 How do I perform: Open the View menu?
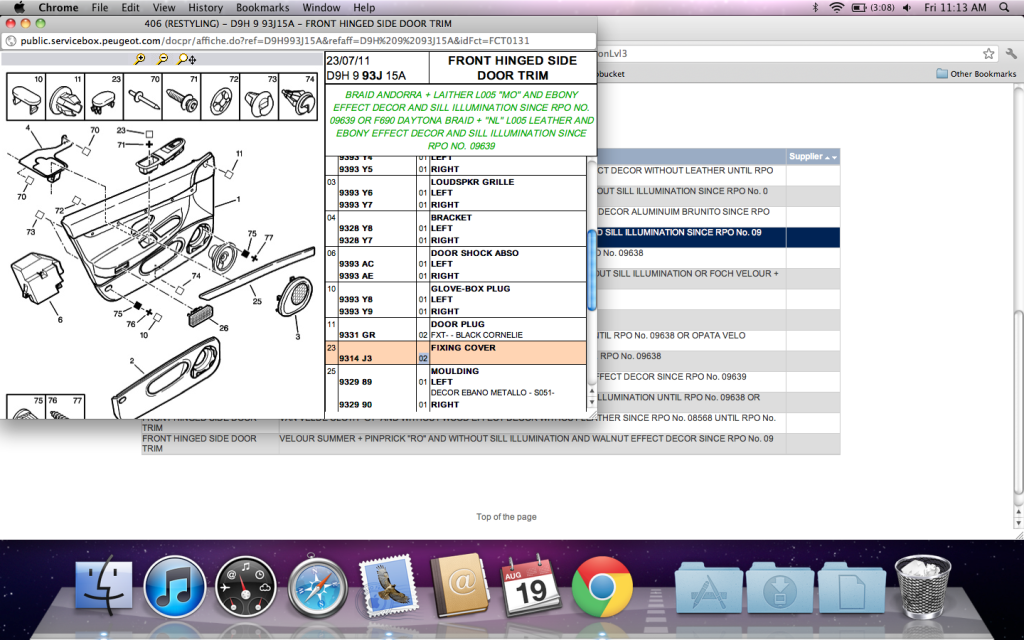(163, 8)
